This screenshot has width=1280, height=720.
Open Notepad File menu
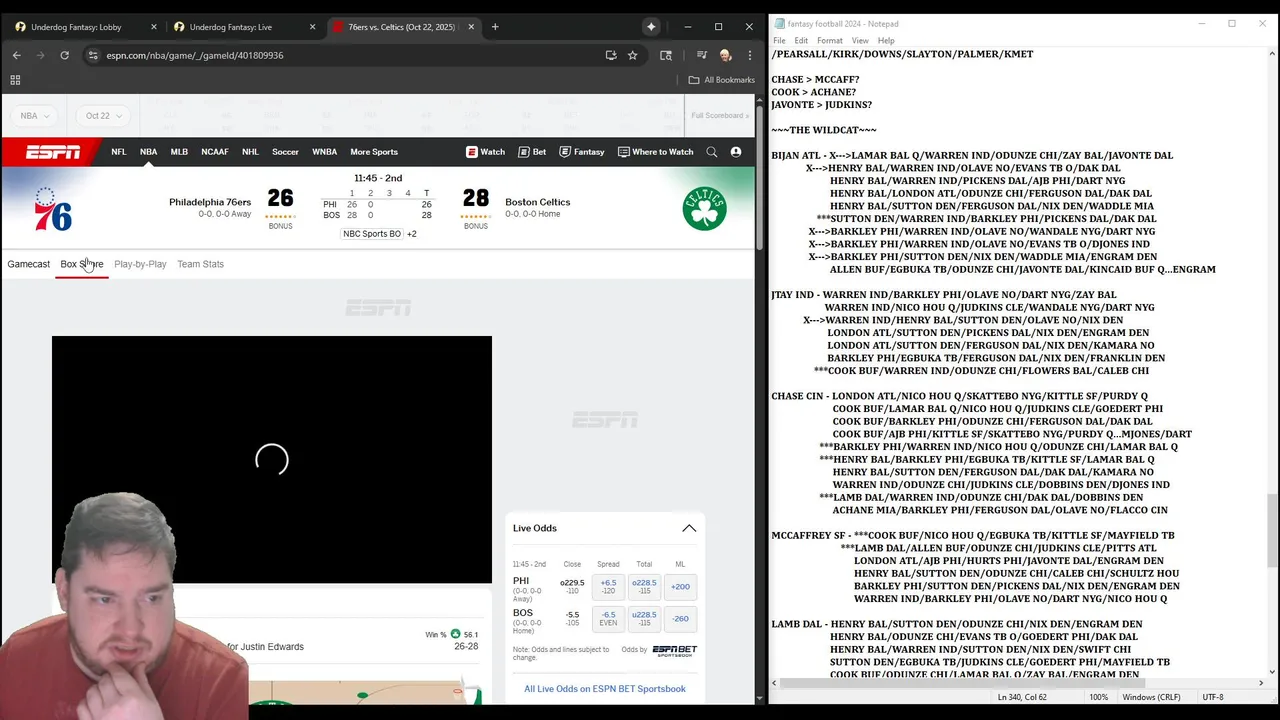click(x=779, y=41)
